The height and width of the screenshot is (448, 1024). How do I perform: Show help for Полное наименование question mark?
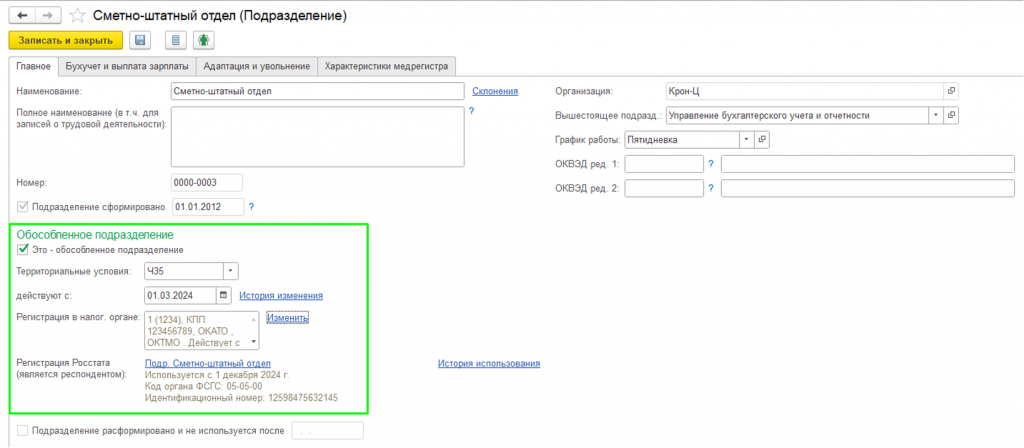pyautogui.click(x=471, y=111)
